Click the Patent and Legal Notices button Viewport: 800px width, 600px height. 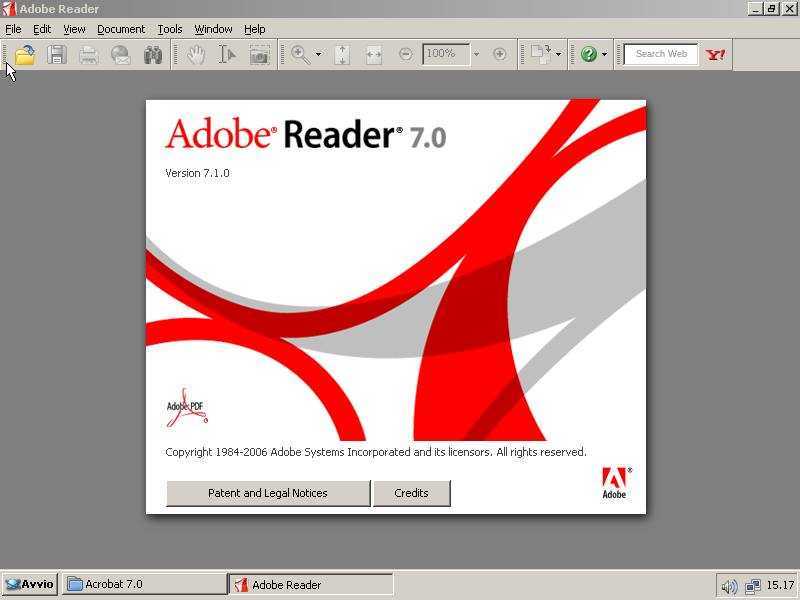click(268, 493)
